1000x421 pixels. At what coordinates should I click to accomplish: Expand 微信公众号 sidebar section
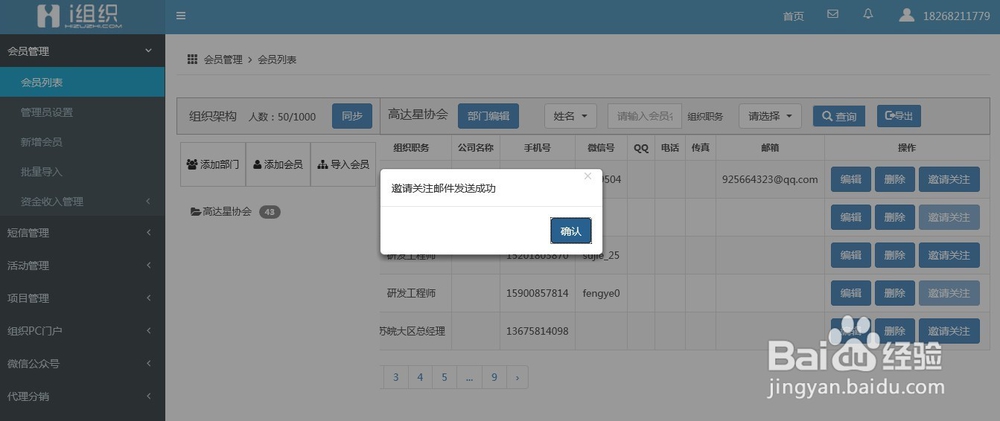82,364
